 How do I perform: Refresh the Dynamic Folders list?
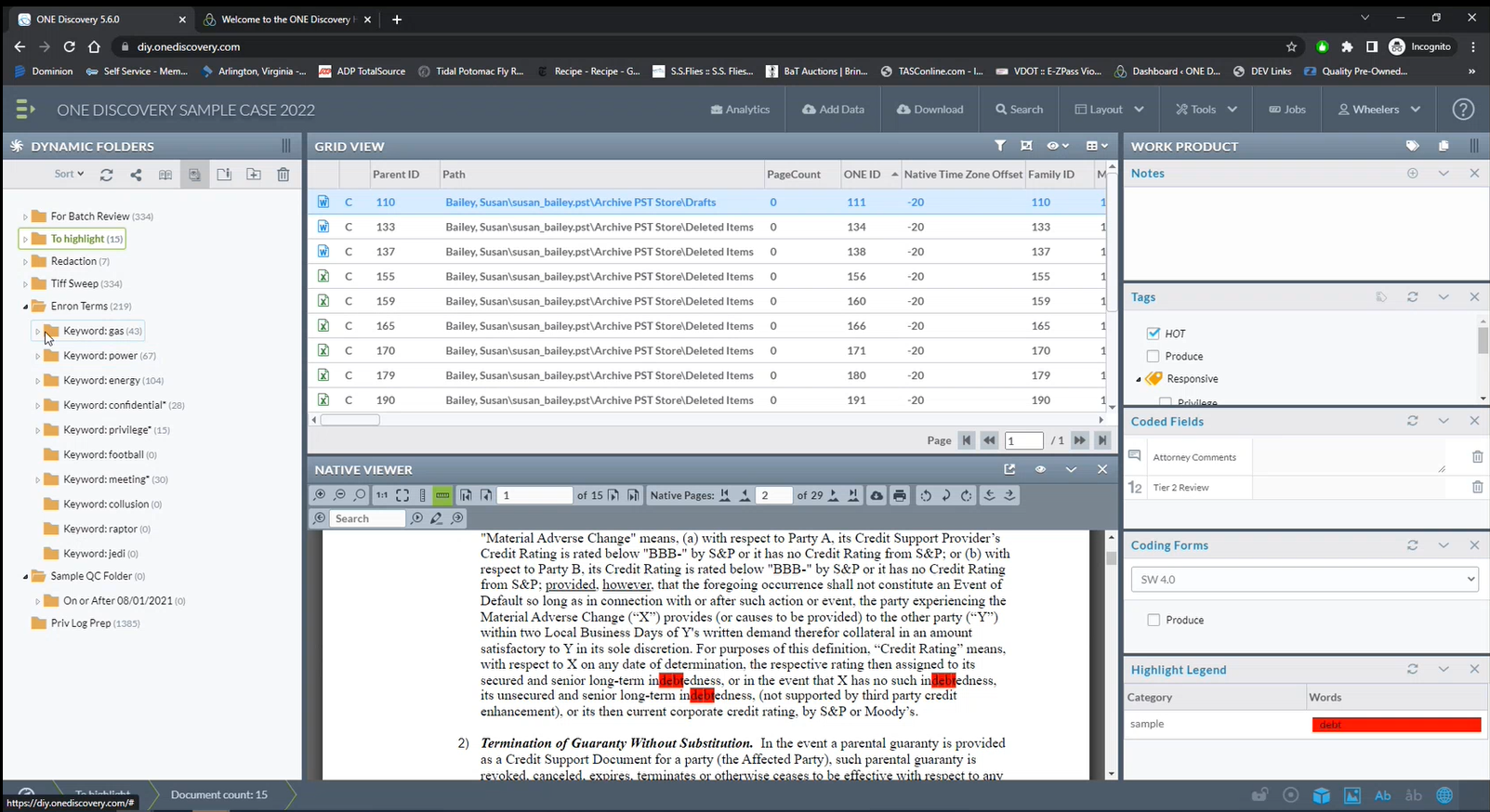click(x=107, y=175)
